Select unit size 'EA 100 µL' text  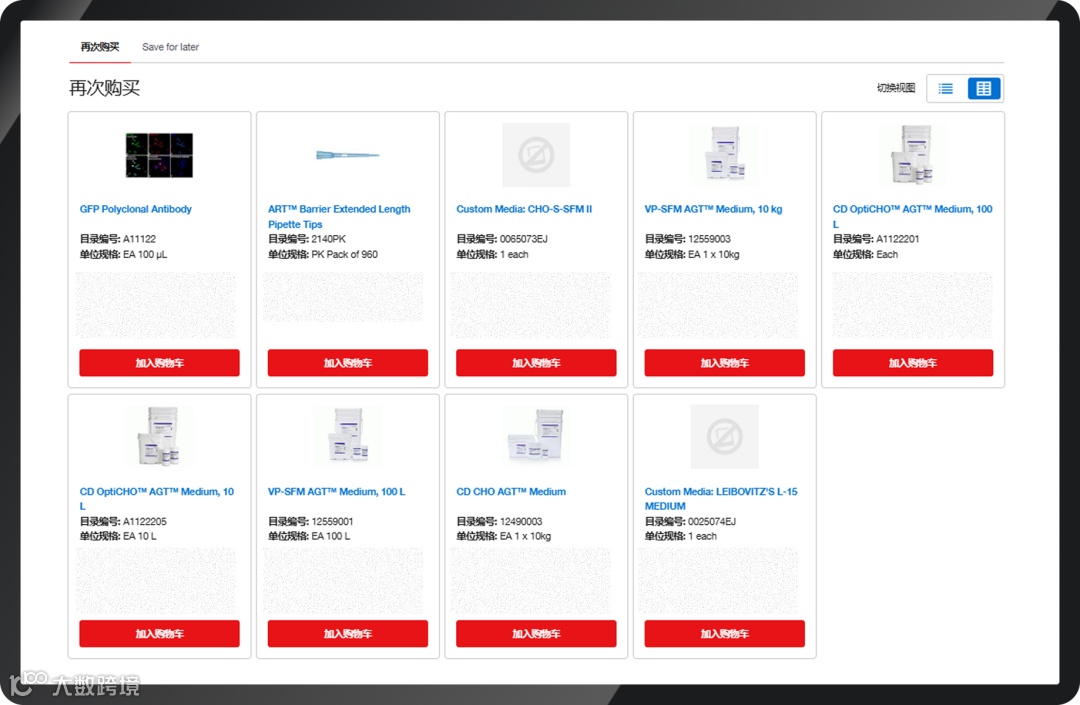pos(145,254)
